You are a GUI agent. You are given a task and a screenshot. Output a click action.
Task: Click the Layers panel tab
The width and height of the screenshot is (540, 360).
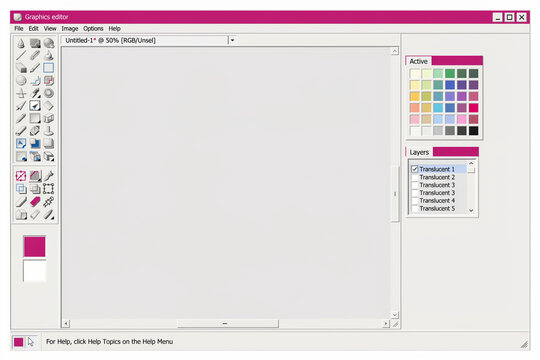pyautogui.click(x=419, y=152)
